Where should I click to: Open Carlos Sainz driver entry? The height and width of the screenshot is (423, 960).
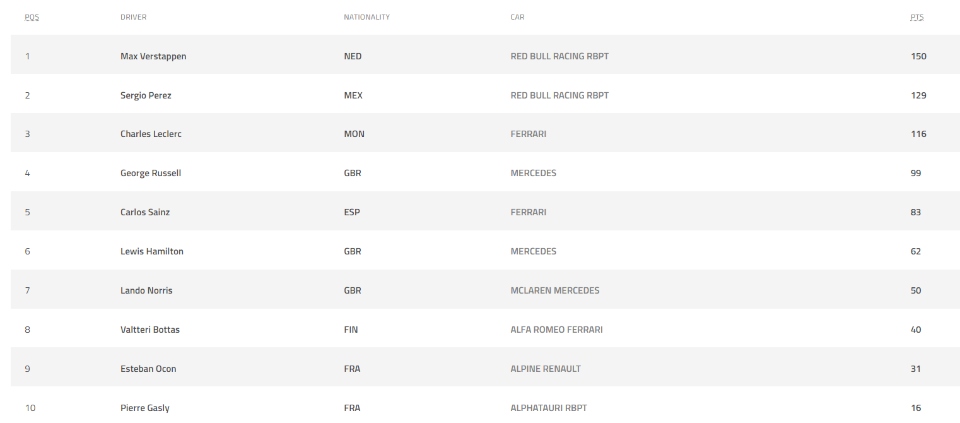pos(145,212)
